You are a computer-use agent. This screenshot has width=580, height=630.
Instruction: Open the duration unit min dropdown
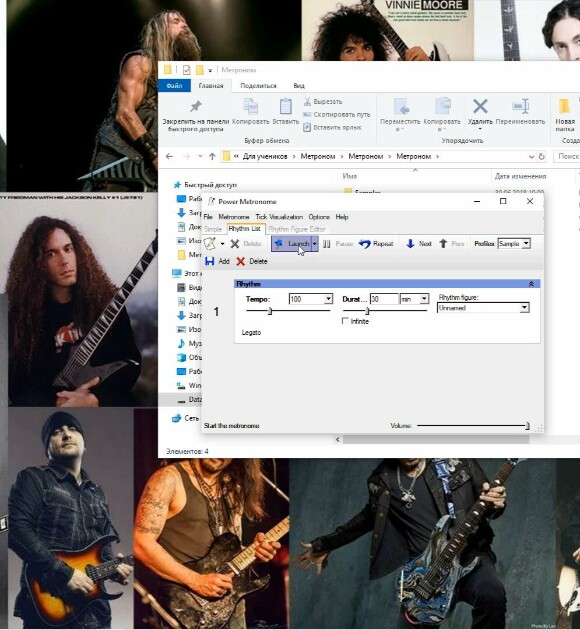[x=424, y=299]
